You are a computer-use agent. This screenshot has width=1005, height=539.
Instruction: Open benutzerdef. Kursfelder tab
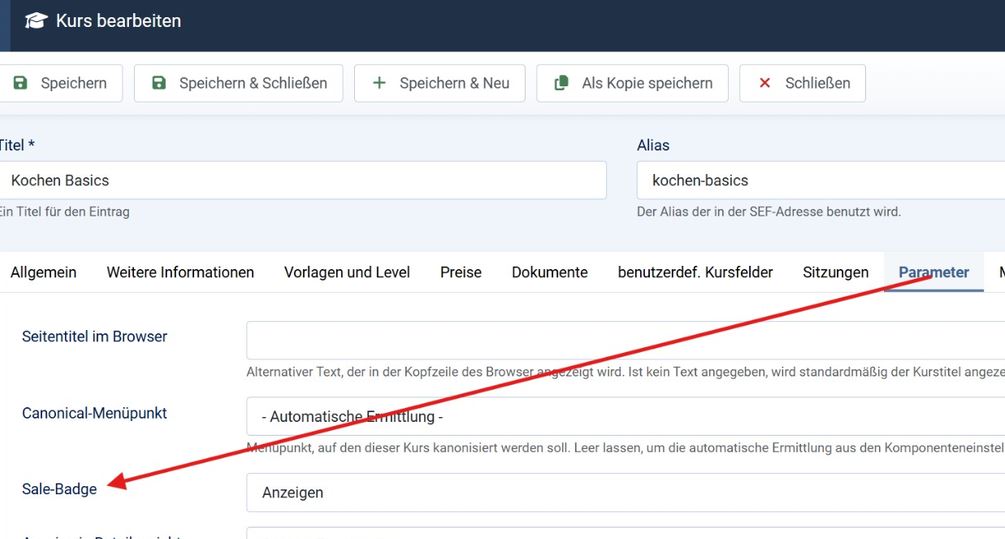pyautogui.click(x=695, y=272)
